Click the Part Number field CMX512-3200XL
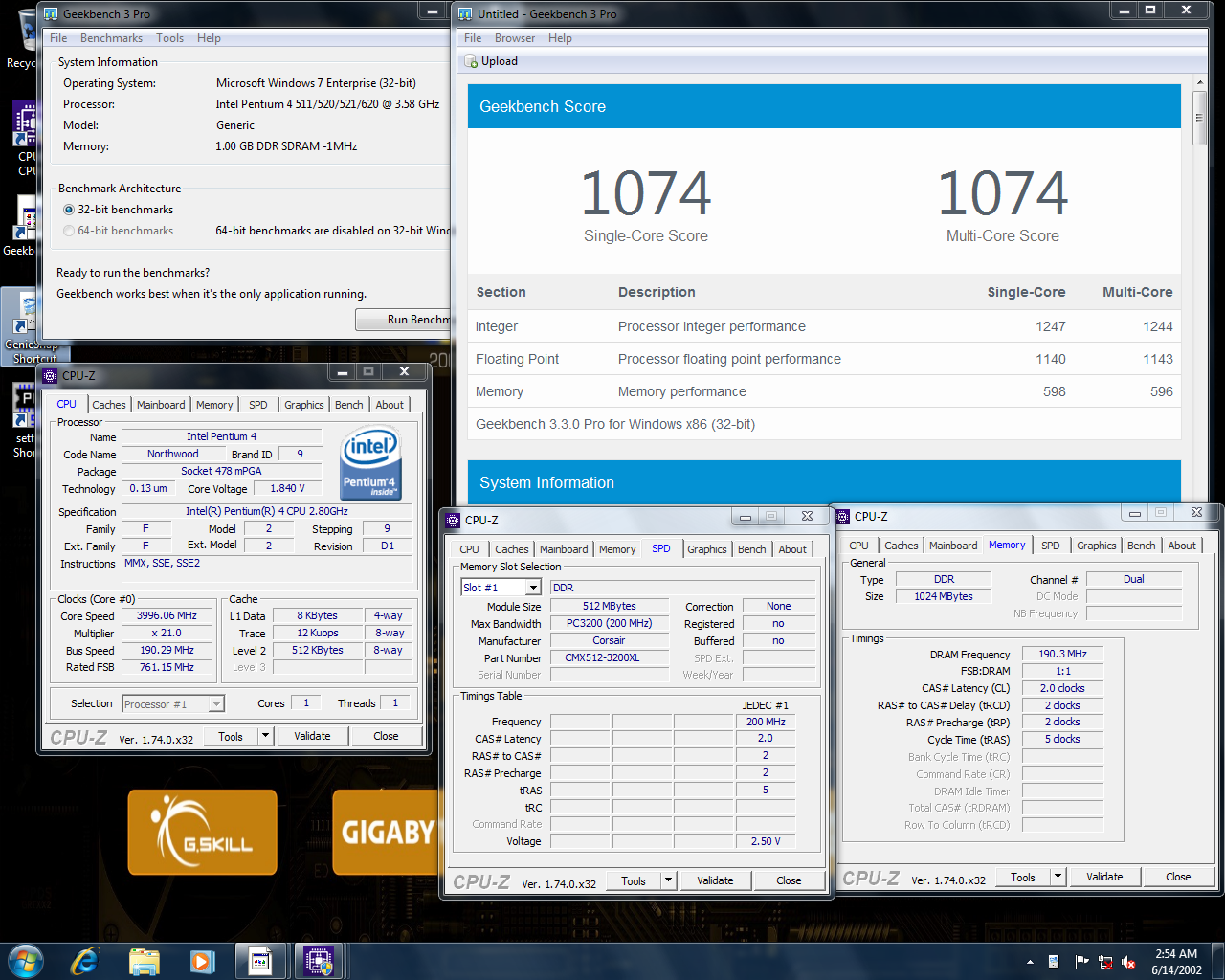 [x=609, y=657]
